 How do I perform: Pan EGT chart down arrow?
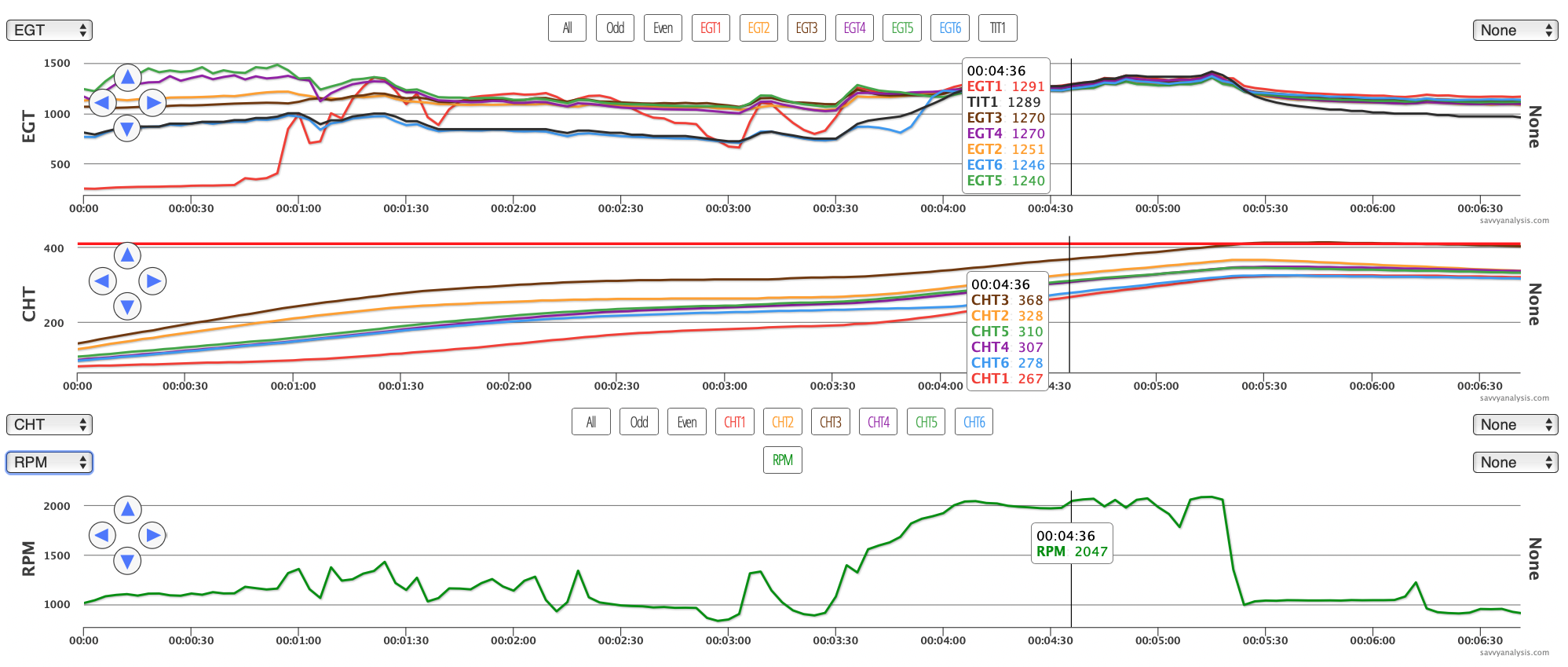(127, 128)
